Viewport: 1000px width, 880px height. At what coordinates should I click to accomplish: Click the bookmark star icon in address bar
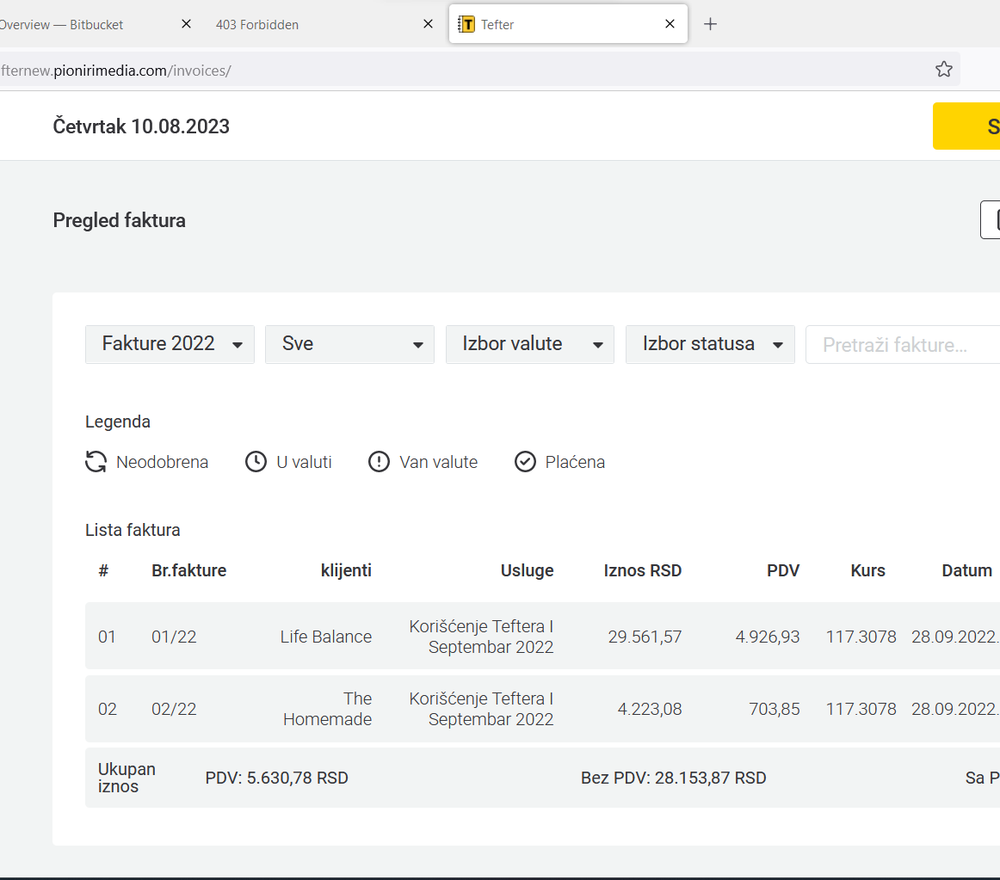943,69
